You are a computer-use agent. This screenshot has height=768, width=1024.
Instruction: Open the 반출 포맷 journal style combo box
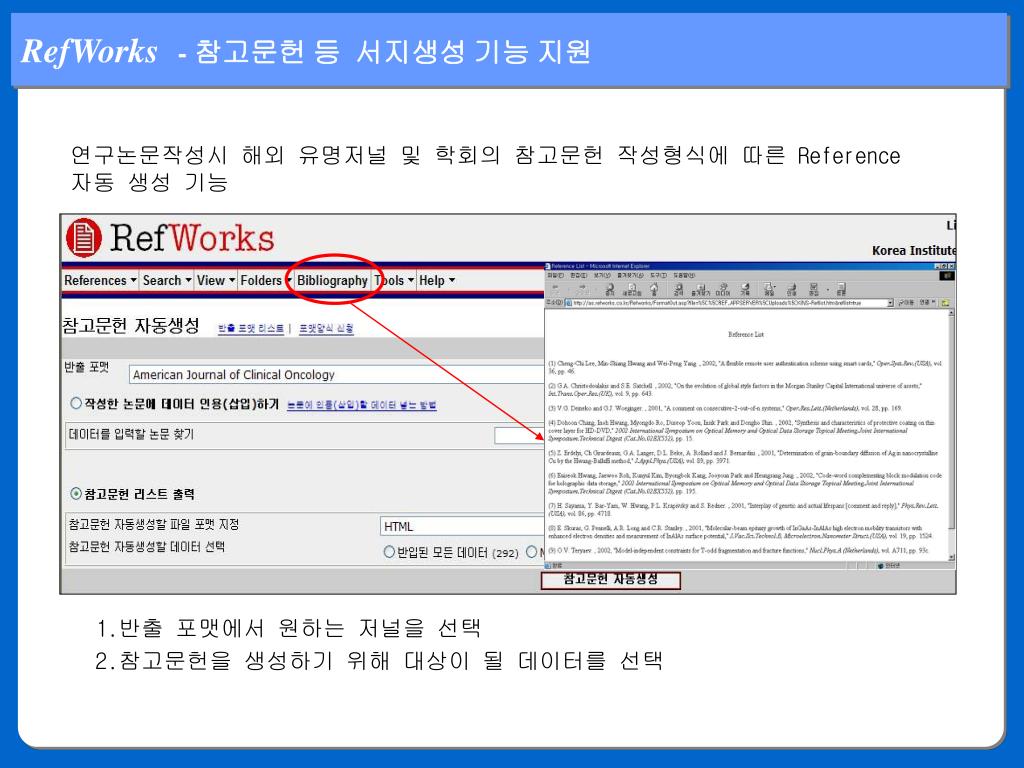pyautogui.click(x=336, y=374)
